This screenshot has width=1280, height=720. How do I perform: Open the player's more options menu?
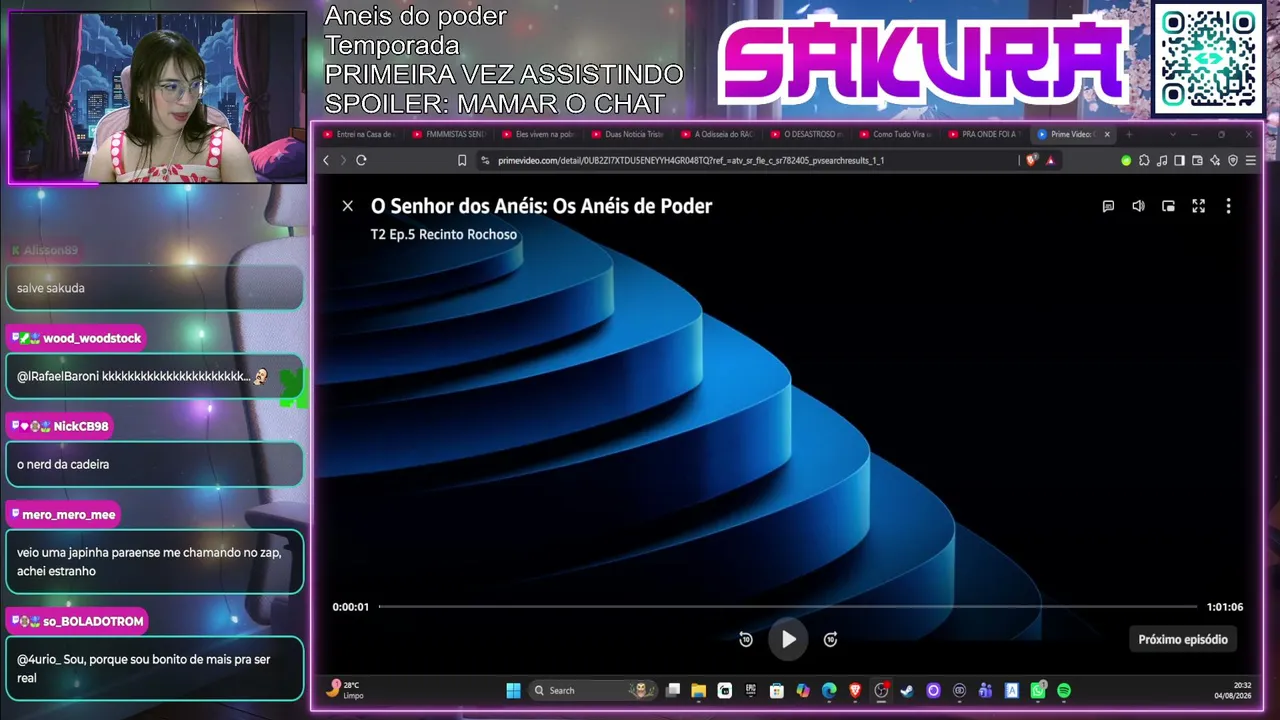pos(1228,206)
